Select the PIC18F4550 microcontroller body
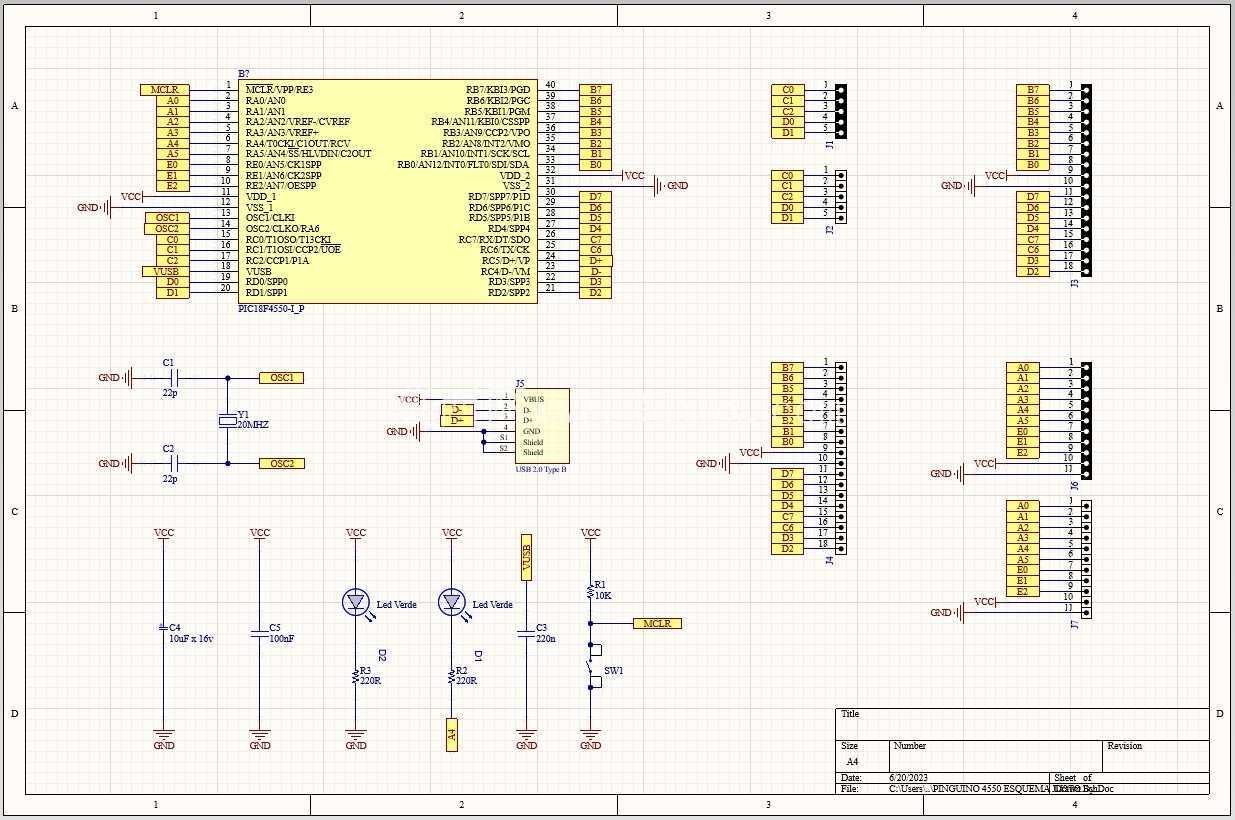The height and width of the screenshot is (820, 1235). pos(388,191)
